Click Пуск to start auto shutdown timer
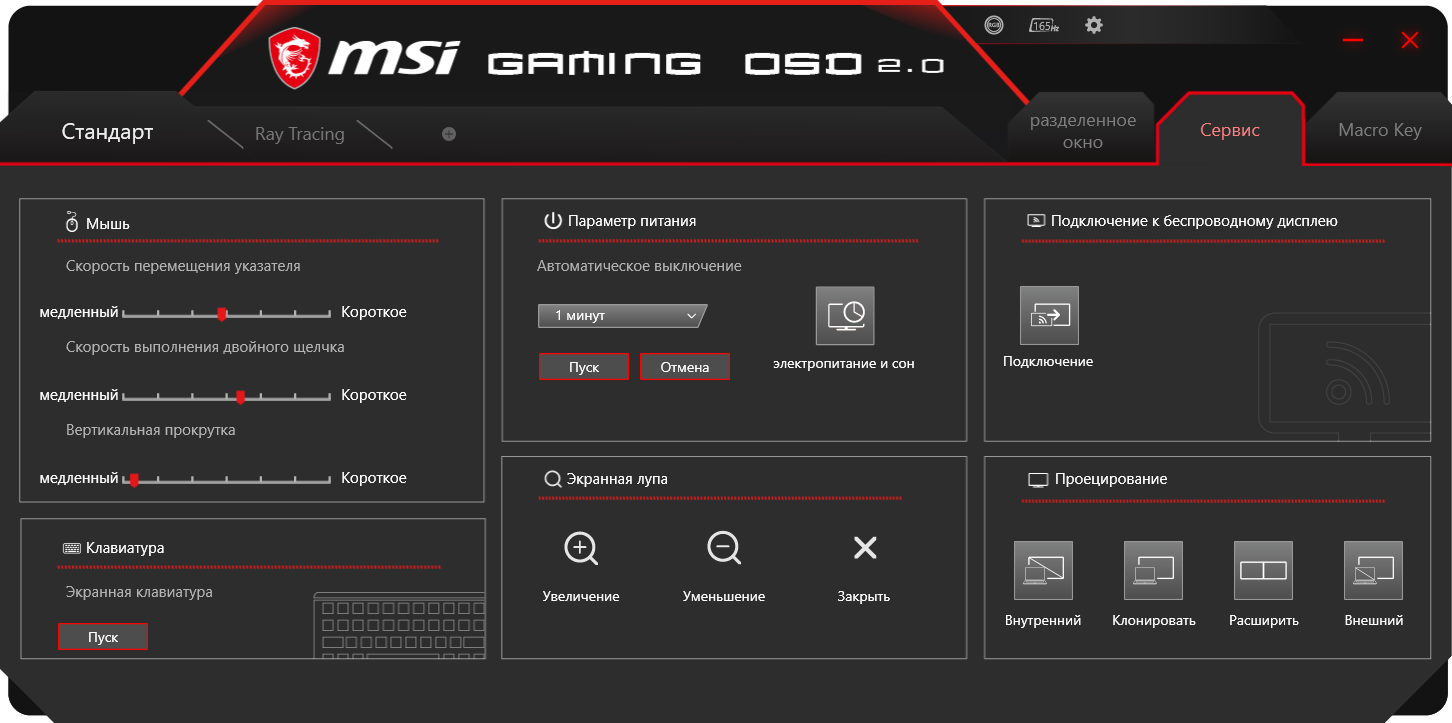The width and height of the screenshot is (1452, 723). 584,367
